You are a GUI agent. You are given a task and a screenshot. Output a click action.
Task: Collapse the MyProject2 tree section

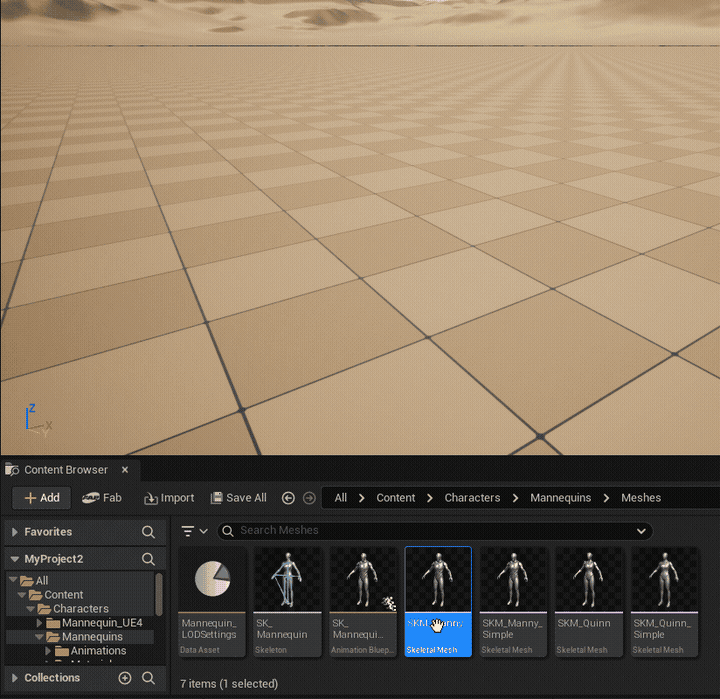point(14,559)
